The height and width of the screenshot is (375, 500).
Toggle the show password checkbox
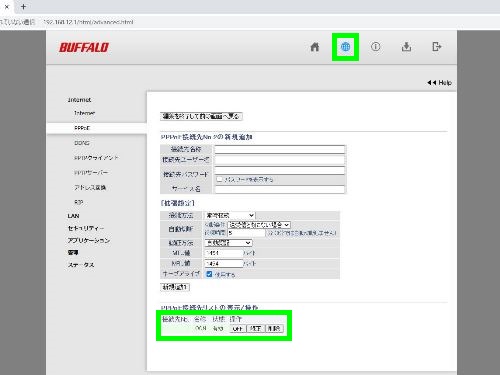(x=219, y=179)
